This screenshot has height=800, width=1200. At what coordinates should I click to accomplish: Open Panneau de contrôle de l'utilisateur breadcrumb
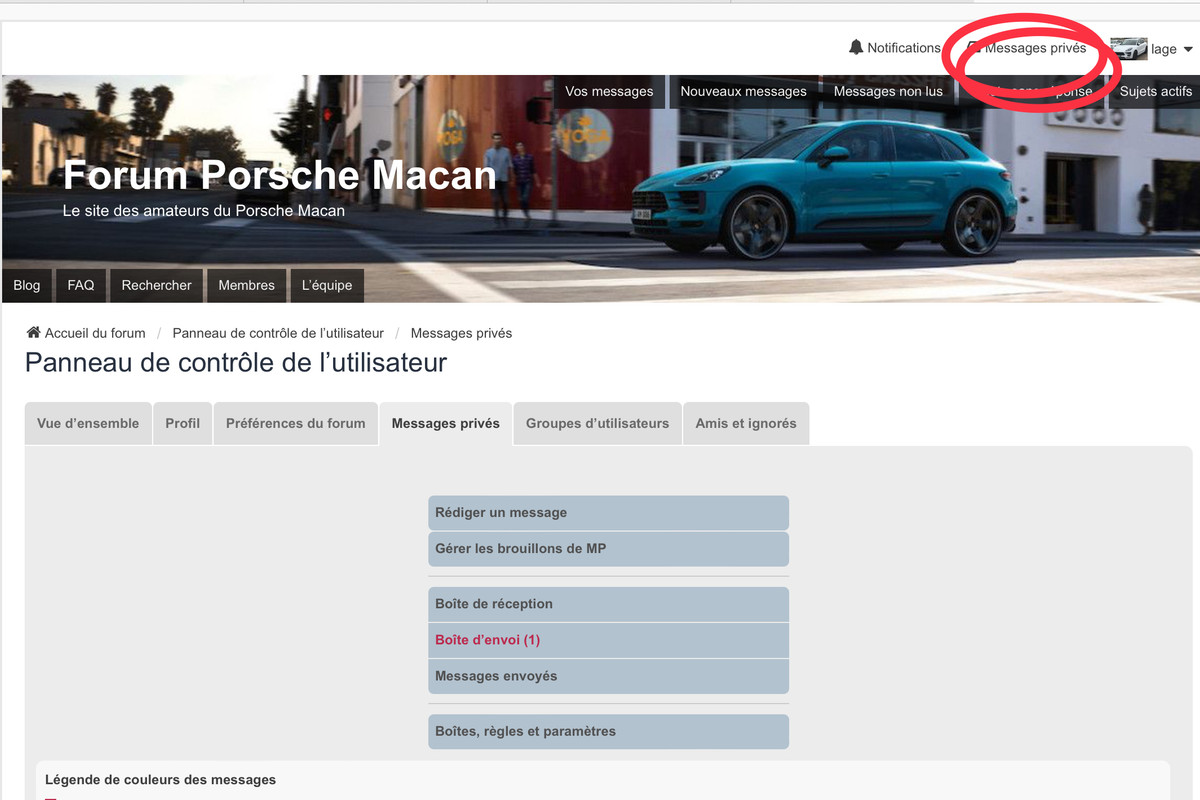pos(278,333)
